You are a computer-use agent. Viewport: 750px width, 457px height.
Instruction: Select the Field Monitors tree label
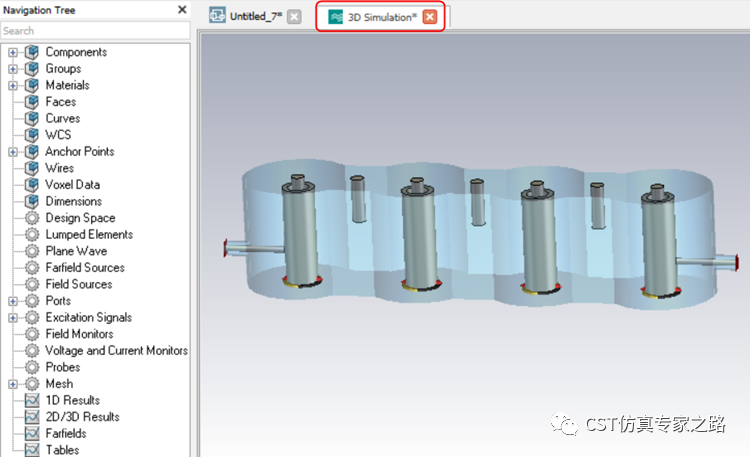(79, 334)
